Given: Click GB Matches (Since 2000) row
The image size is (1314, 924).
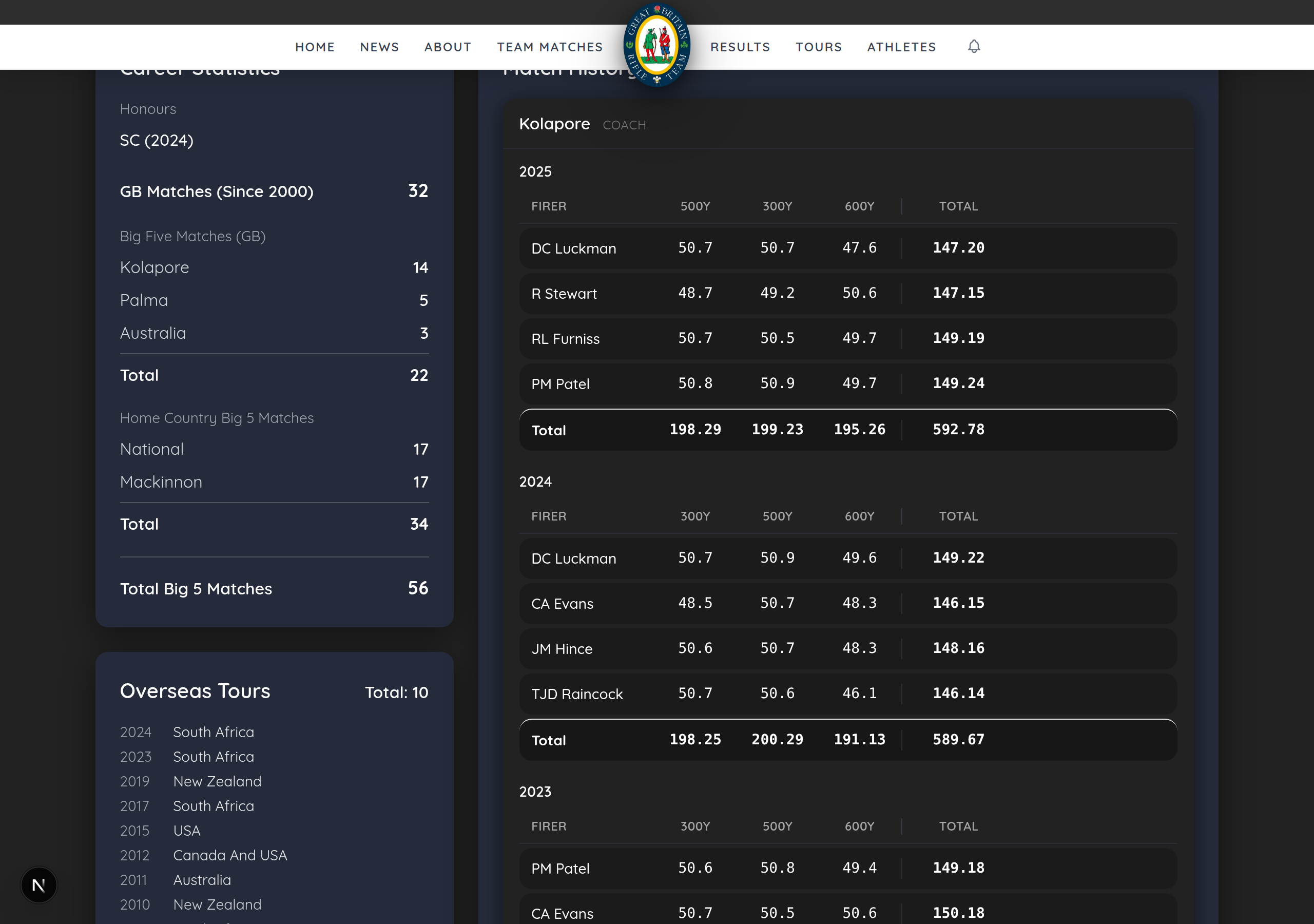Looking at the screenshot, I should 274,191.
